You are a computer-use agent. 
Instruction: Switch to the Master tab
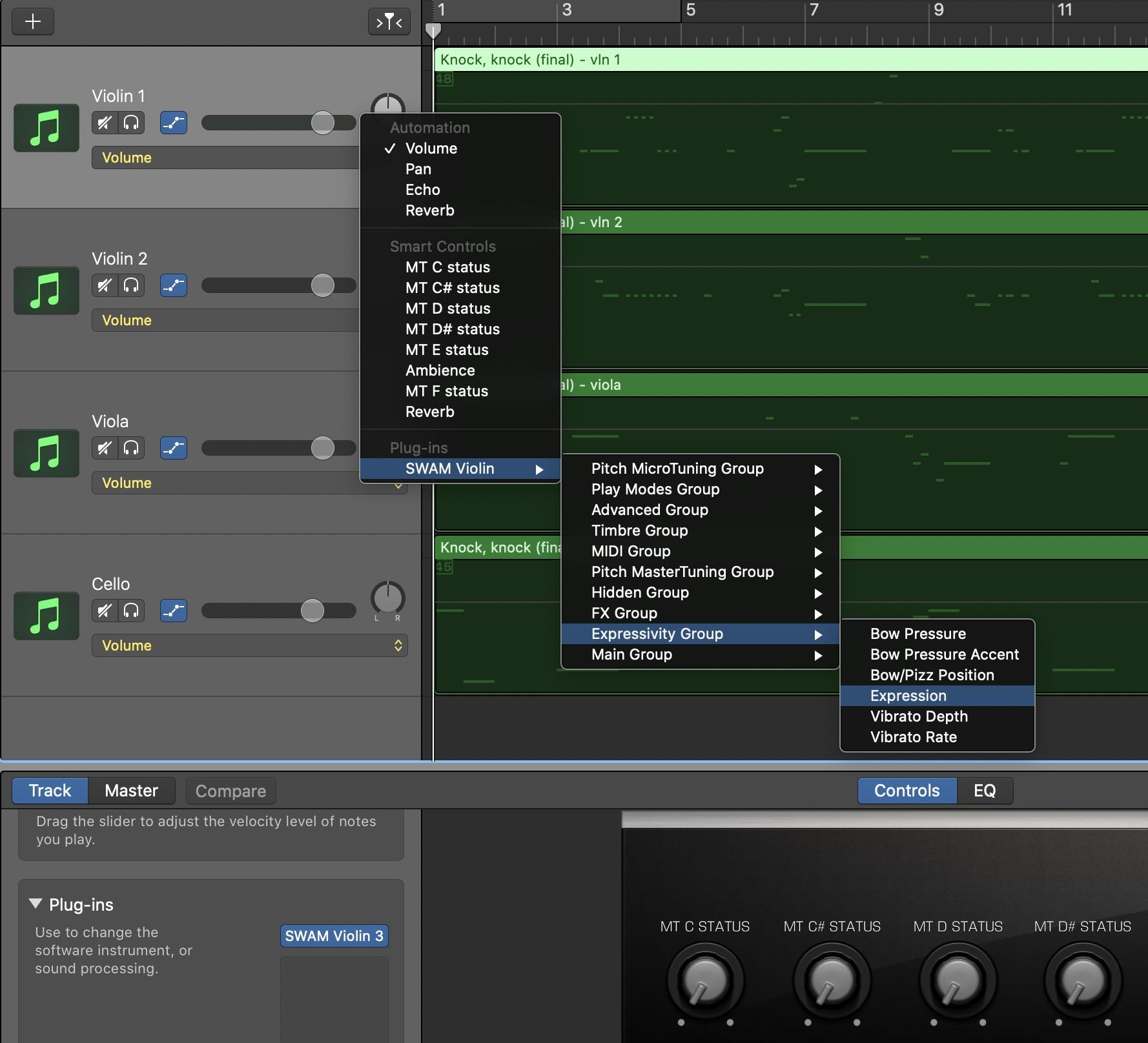[x=131, y=791]
